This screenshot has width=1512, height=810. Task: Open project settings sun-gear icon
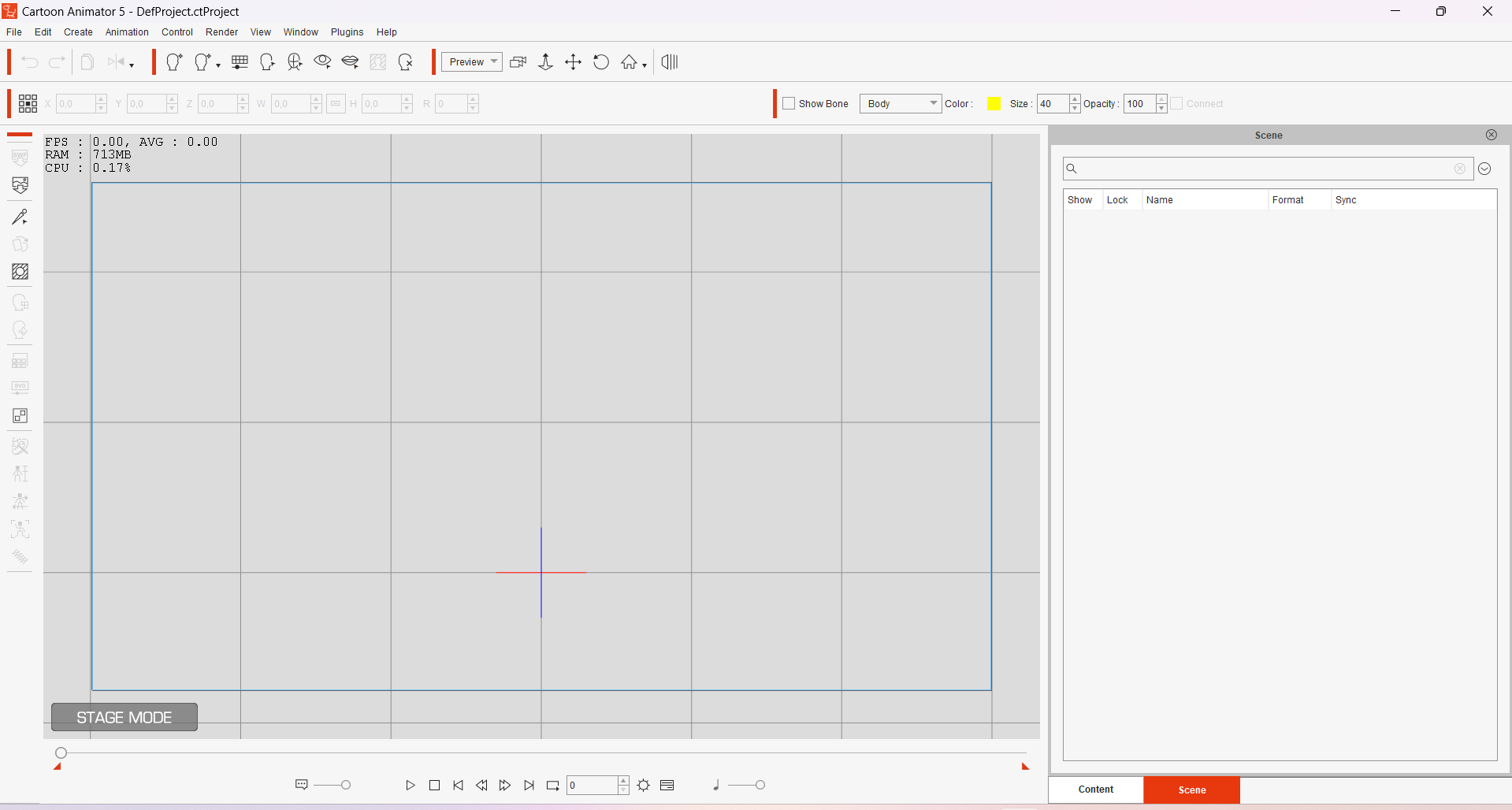pyautogui.click(x=644, y=786)
